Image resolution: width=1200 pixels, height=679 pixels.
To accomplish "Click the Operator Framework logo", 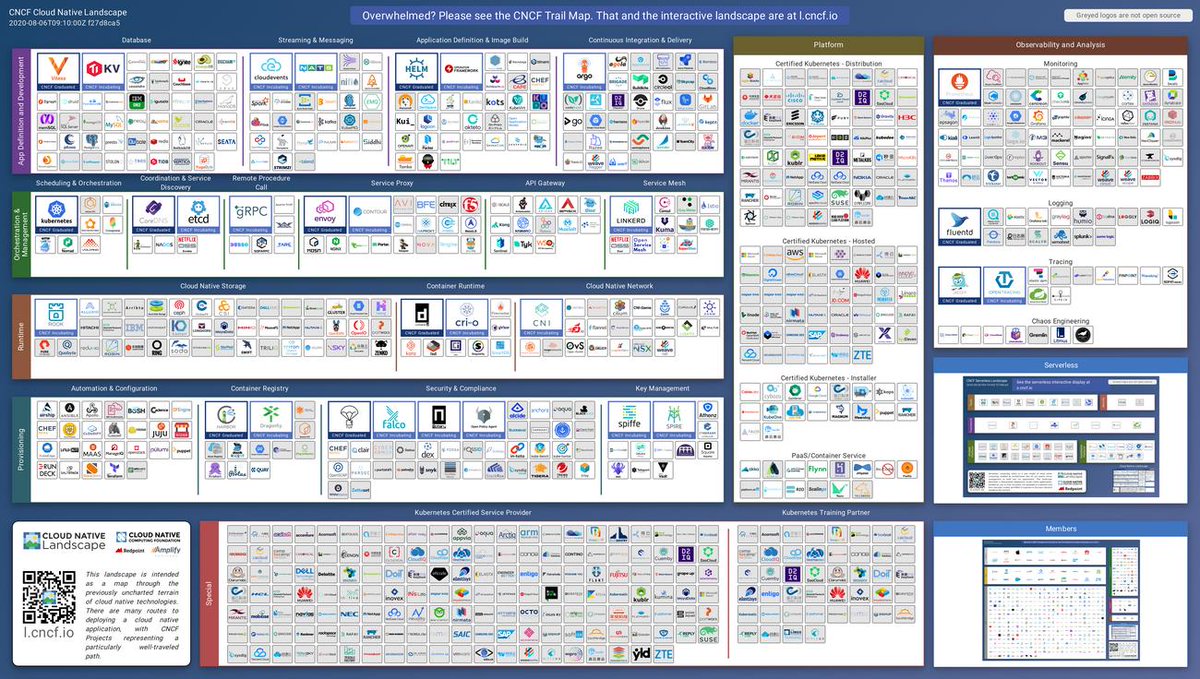I will [x=461, y=71].
